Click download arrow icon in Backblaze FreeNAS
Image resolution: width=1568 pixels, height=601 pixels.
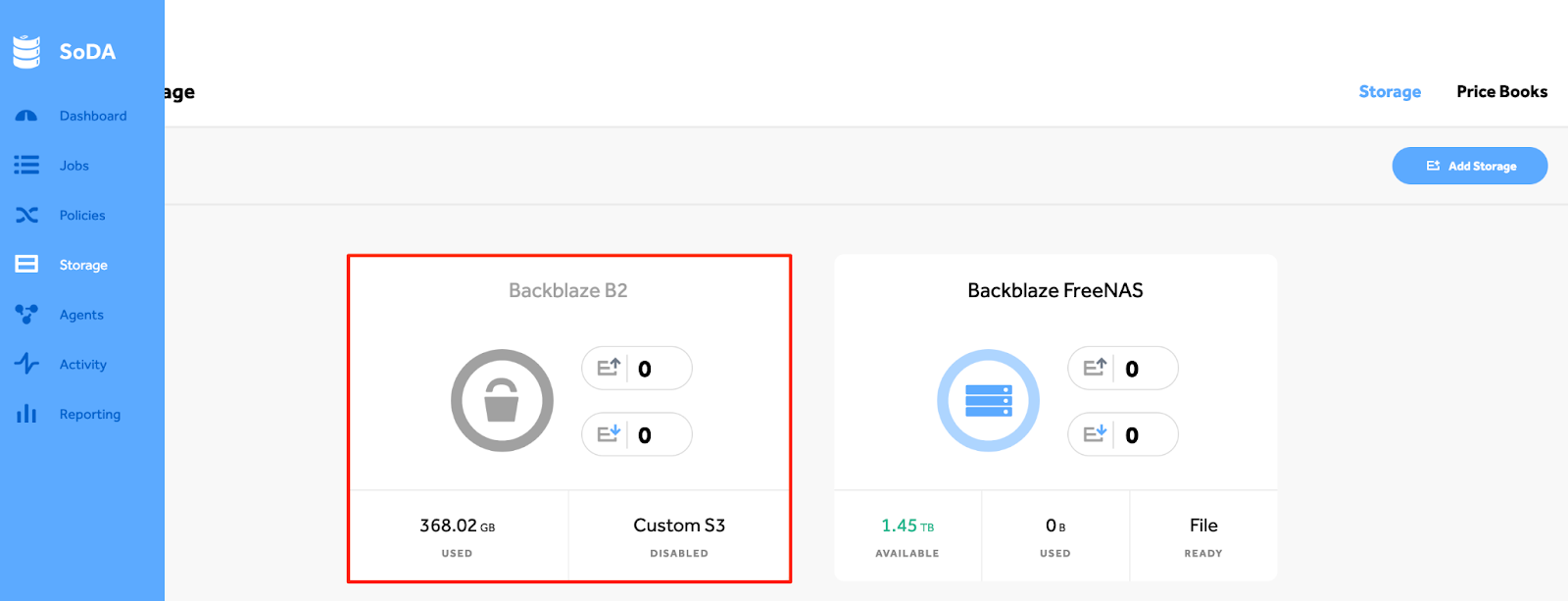[x=1095, y=433]
